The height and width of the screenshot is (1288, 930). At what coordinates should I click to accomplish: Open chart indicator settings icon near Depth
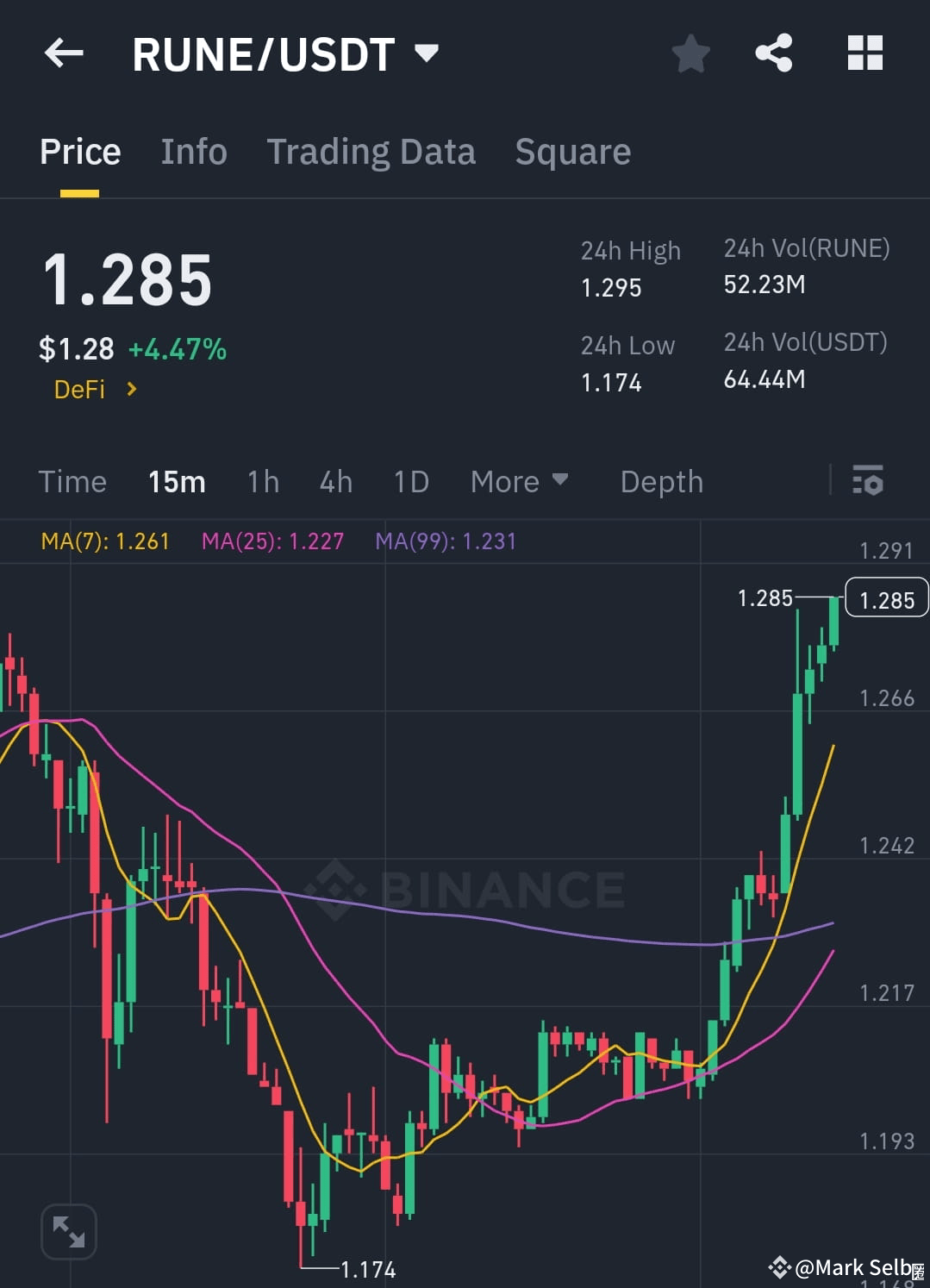point(868,481)
